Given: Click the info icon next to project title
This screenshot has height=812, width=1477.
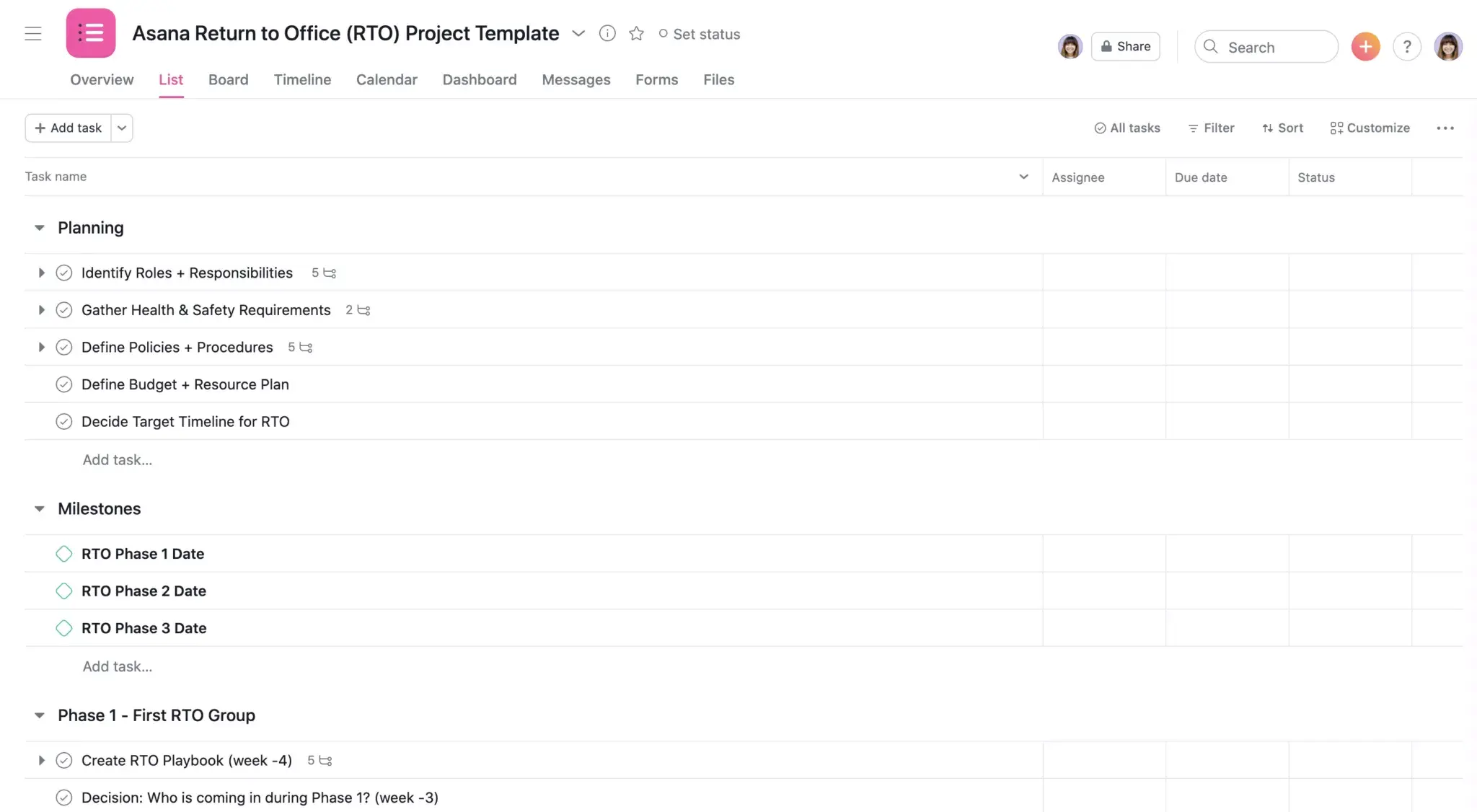Looking at the screenshot, I should coord(606,33).
